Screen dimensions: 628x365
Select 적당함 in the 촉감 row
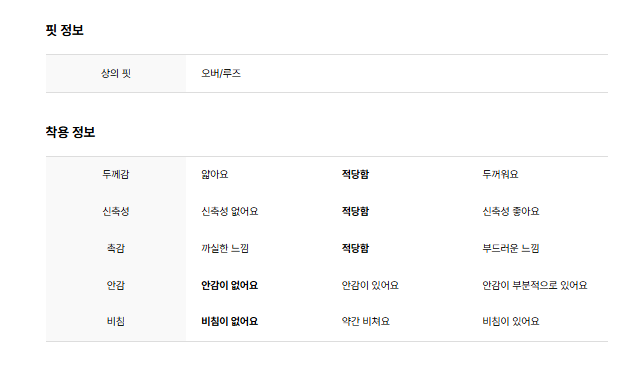[355, 248]
